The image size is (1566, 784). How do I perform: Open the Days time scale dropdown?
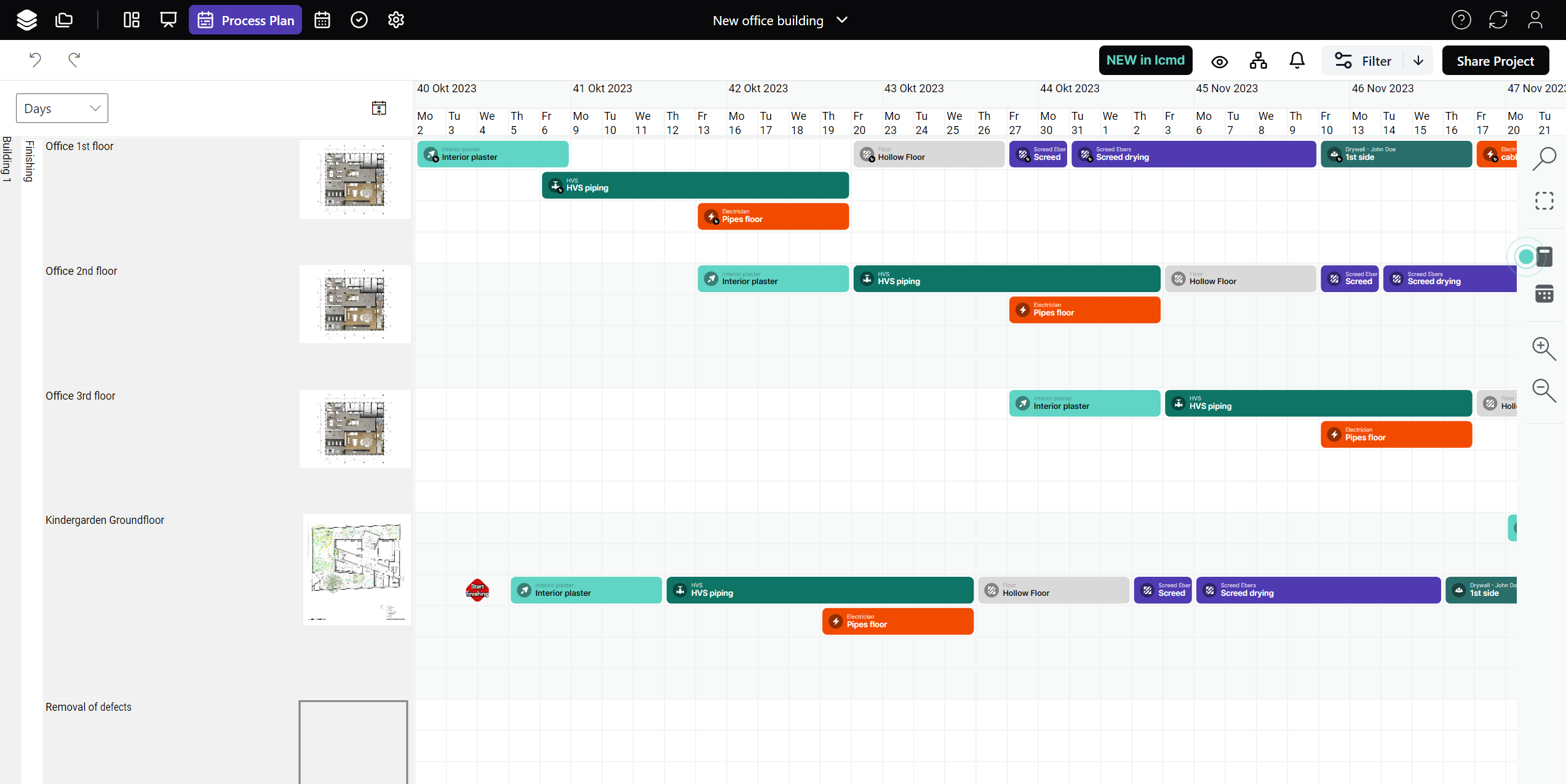pyautogui.click(x=62, y=108)
